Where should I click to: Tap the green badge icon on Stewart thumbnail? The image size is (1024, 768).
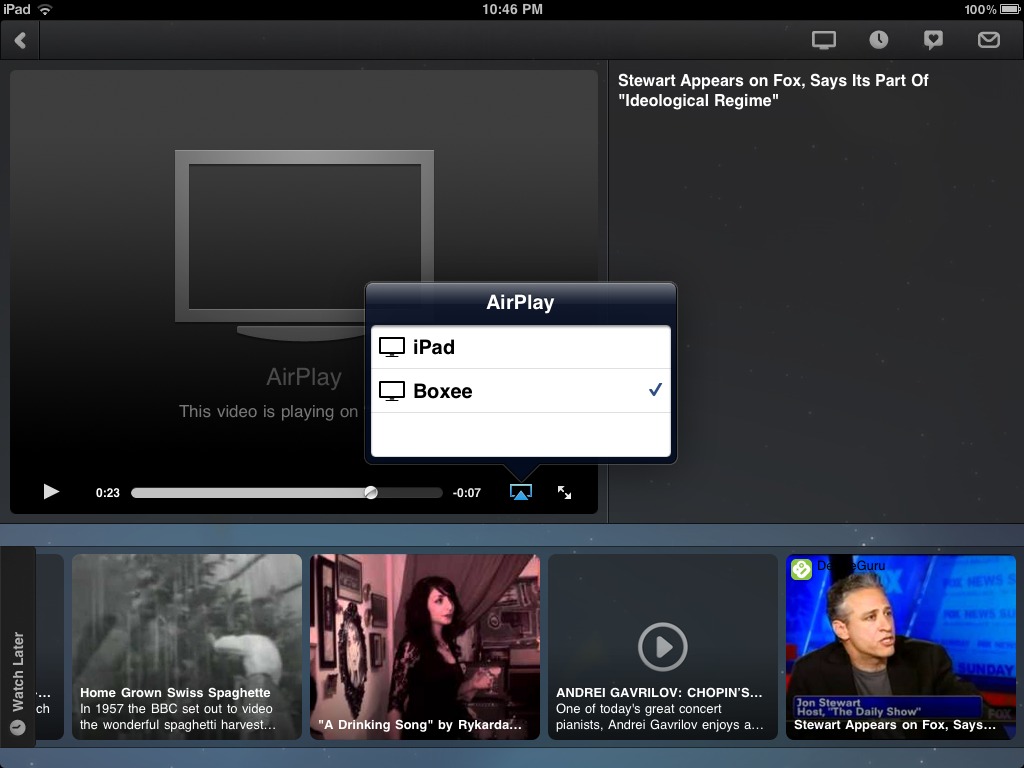[801, 569]
